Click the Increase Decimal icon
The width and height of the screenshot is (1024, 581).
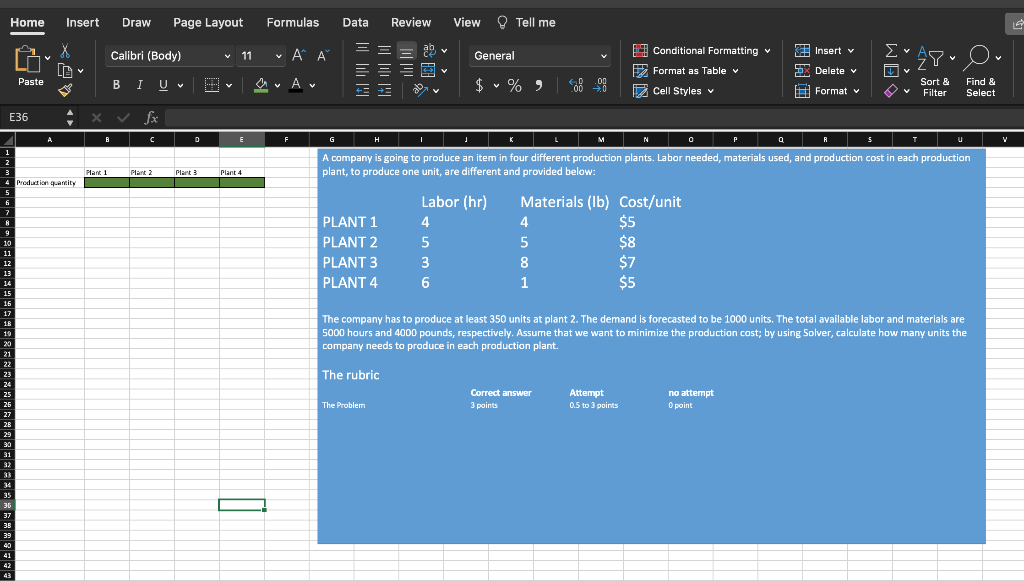pyautogui.click(x=575, y=86)
